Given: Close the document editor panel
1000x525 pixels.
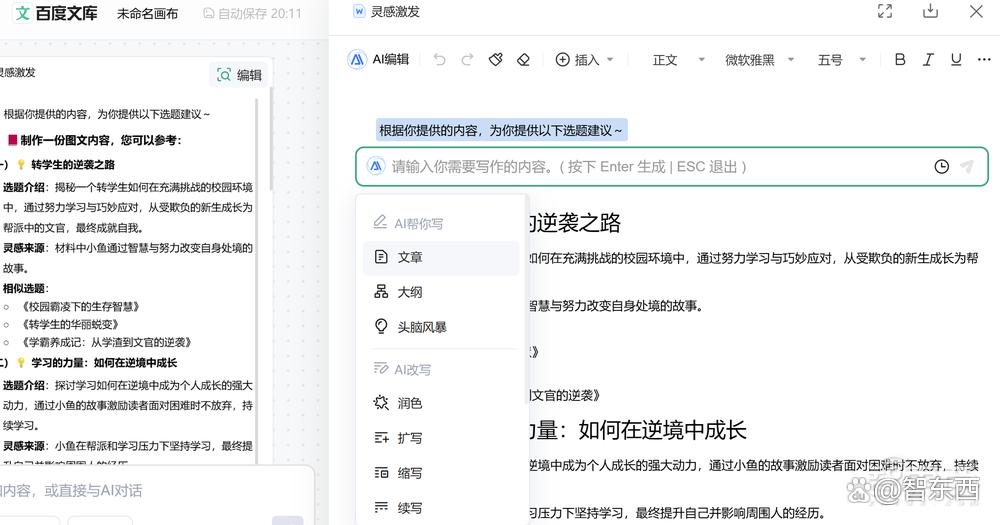Looking at the screenshot, I should (976, 11).
